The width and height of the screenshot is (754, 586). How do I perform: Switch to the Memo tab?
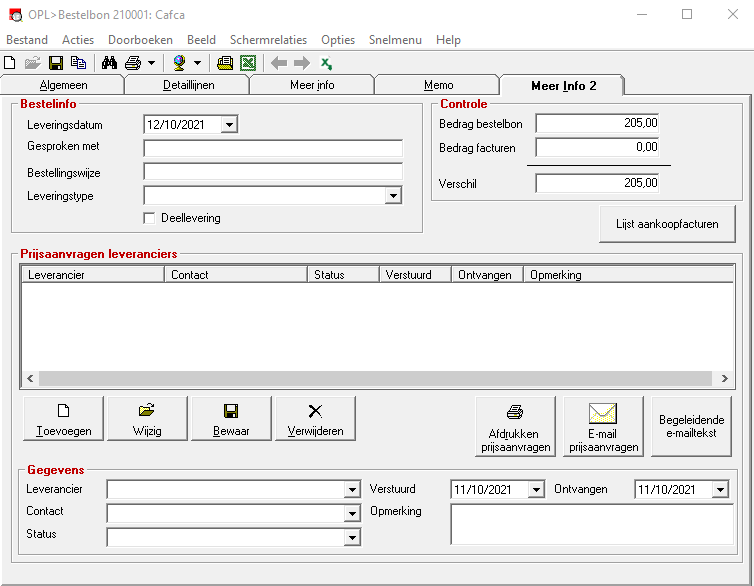(438, 85)
